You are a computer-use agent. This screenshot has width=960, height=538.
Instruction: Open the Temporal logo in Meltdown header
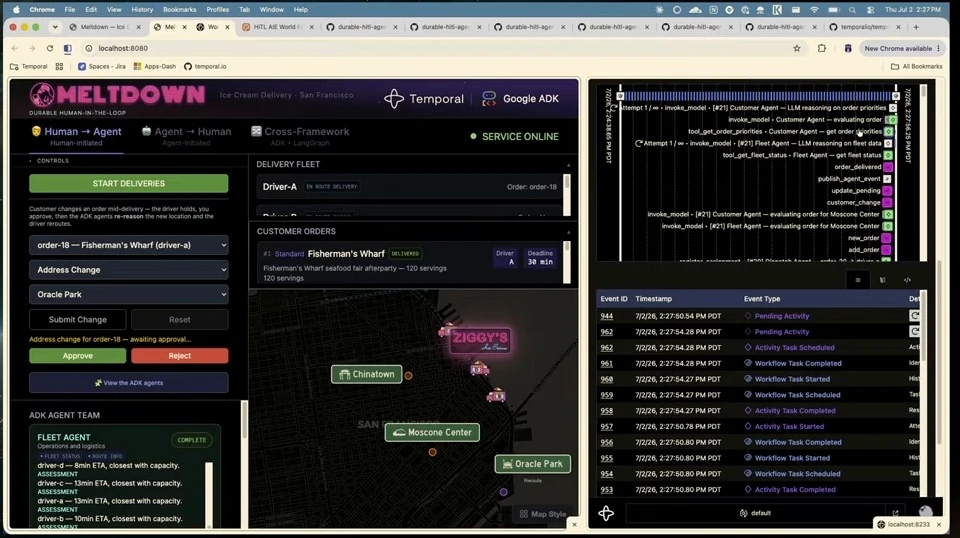pos(424,99)
